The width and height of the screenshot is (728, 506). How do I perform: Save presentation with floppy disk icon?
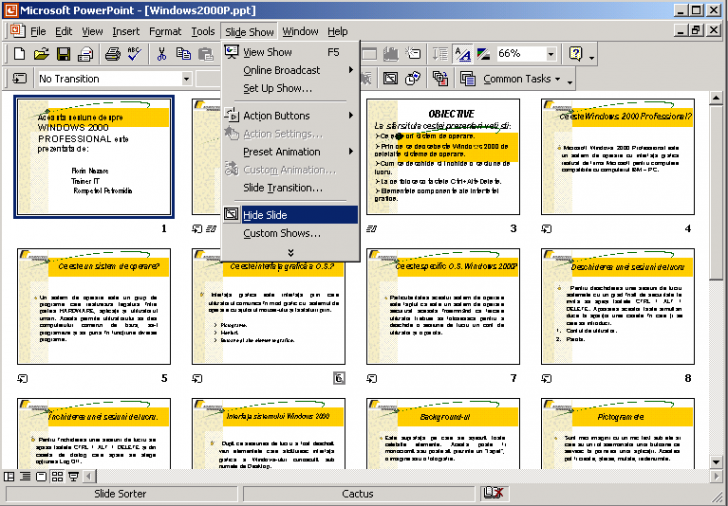(x=63, y=54)
